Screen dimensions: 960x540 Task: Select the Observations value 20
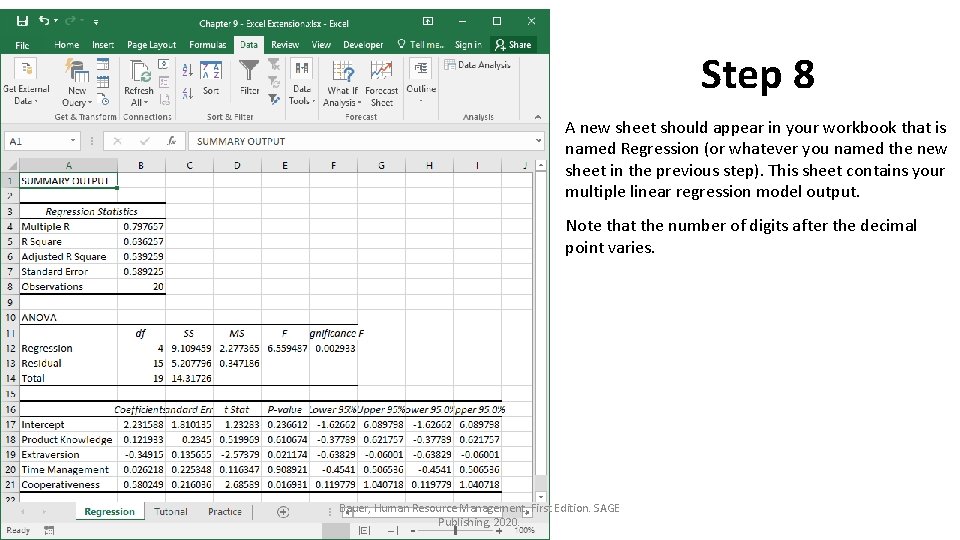coord(141,287)
